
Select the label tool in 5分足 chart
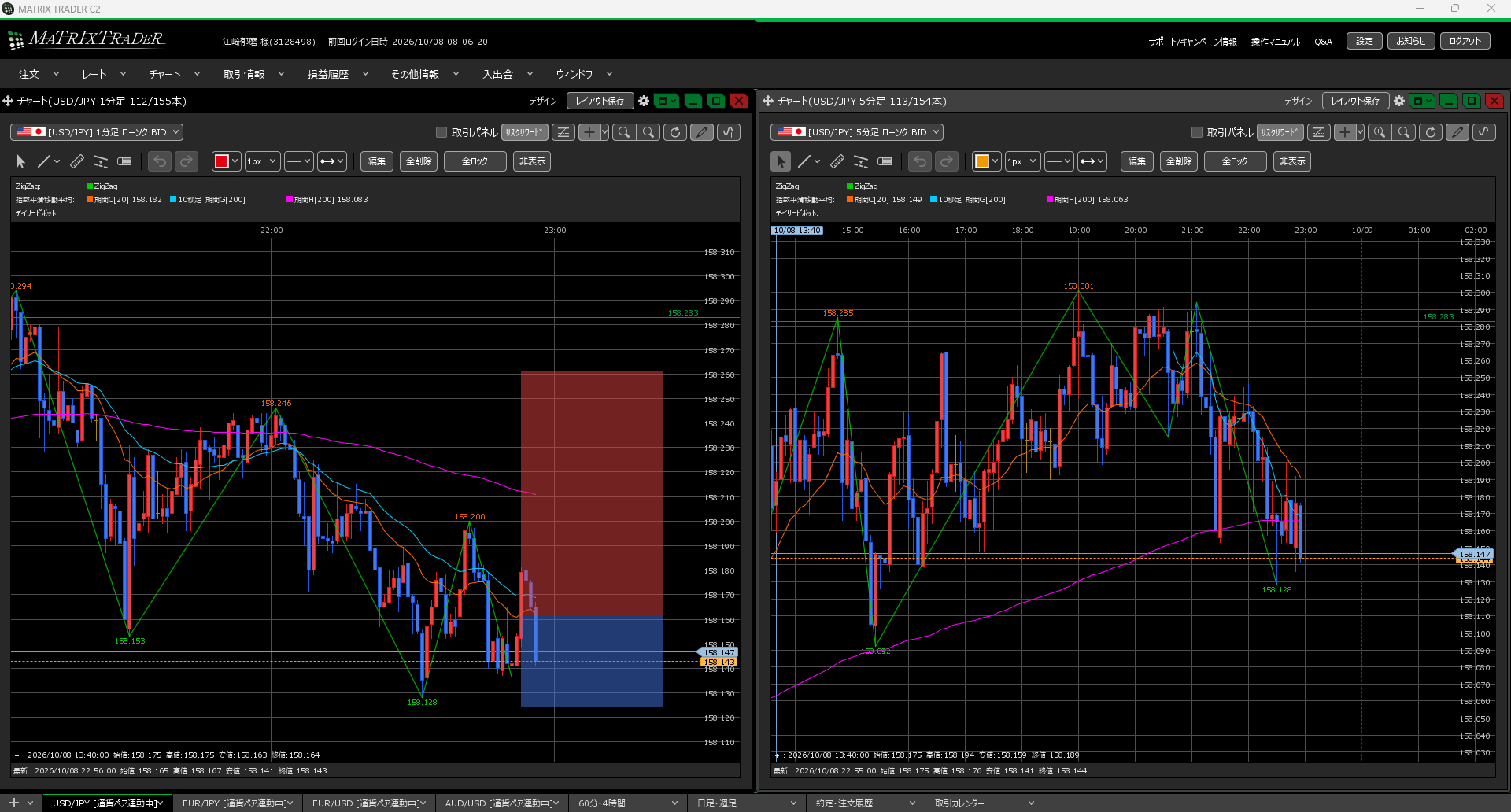point(885,161)
